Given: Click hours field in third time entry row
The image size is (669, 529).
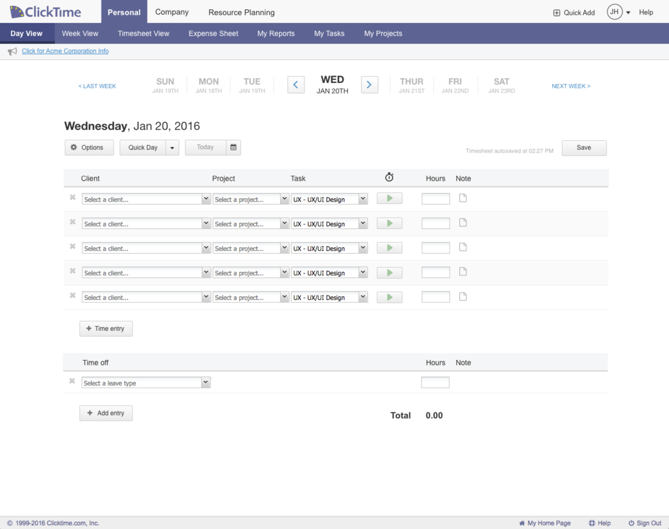Looking at the screenshot, I should [436, 248].
